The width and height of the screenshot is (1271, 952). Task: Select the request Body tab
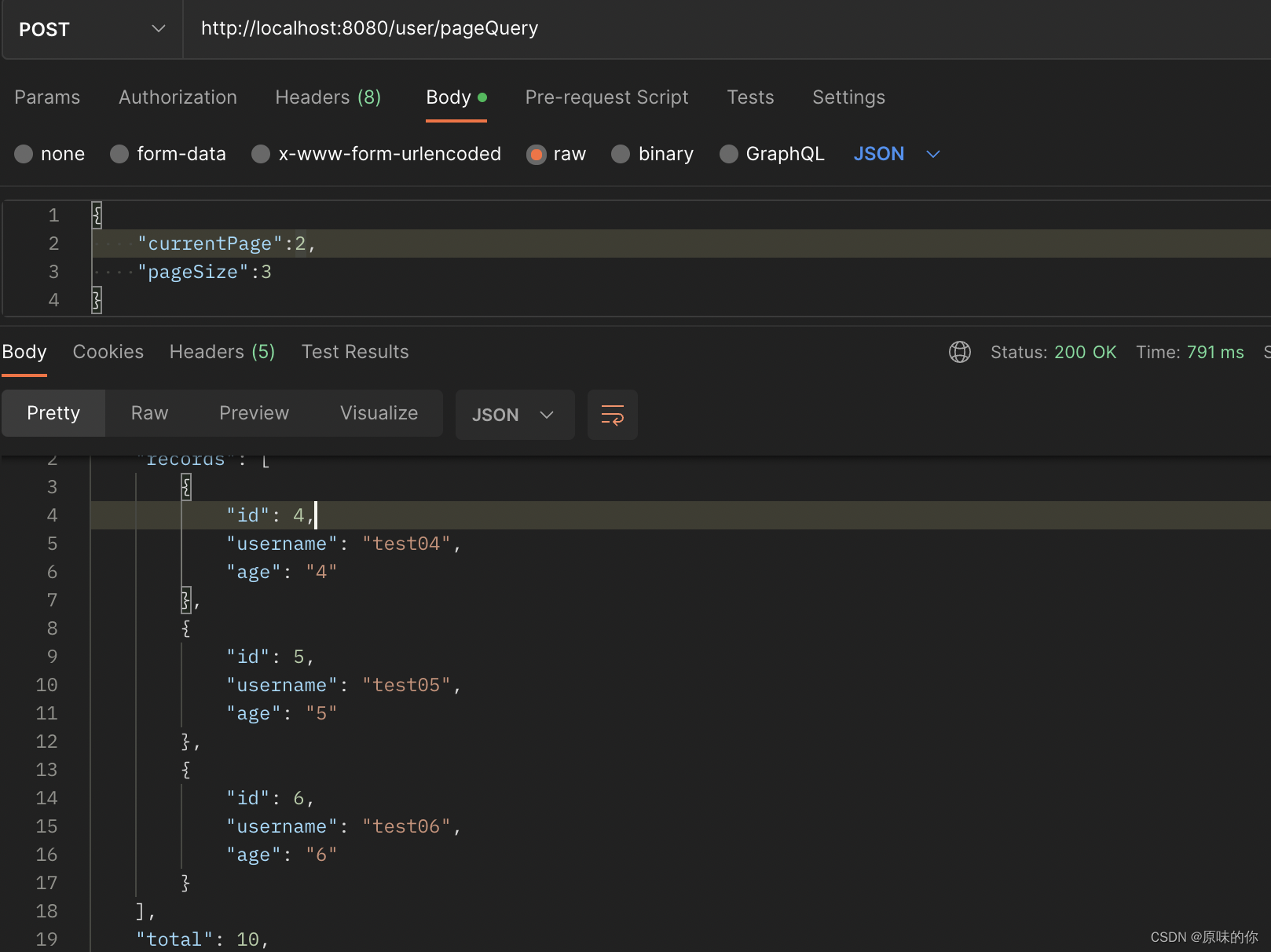456,97
